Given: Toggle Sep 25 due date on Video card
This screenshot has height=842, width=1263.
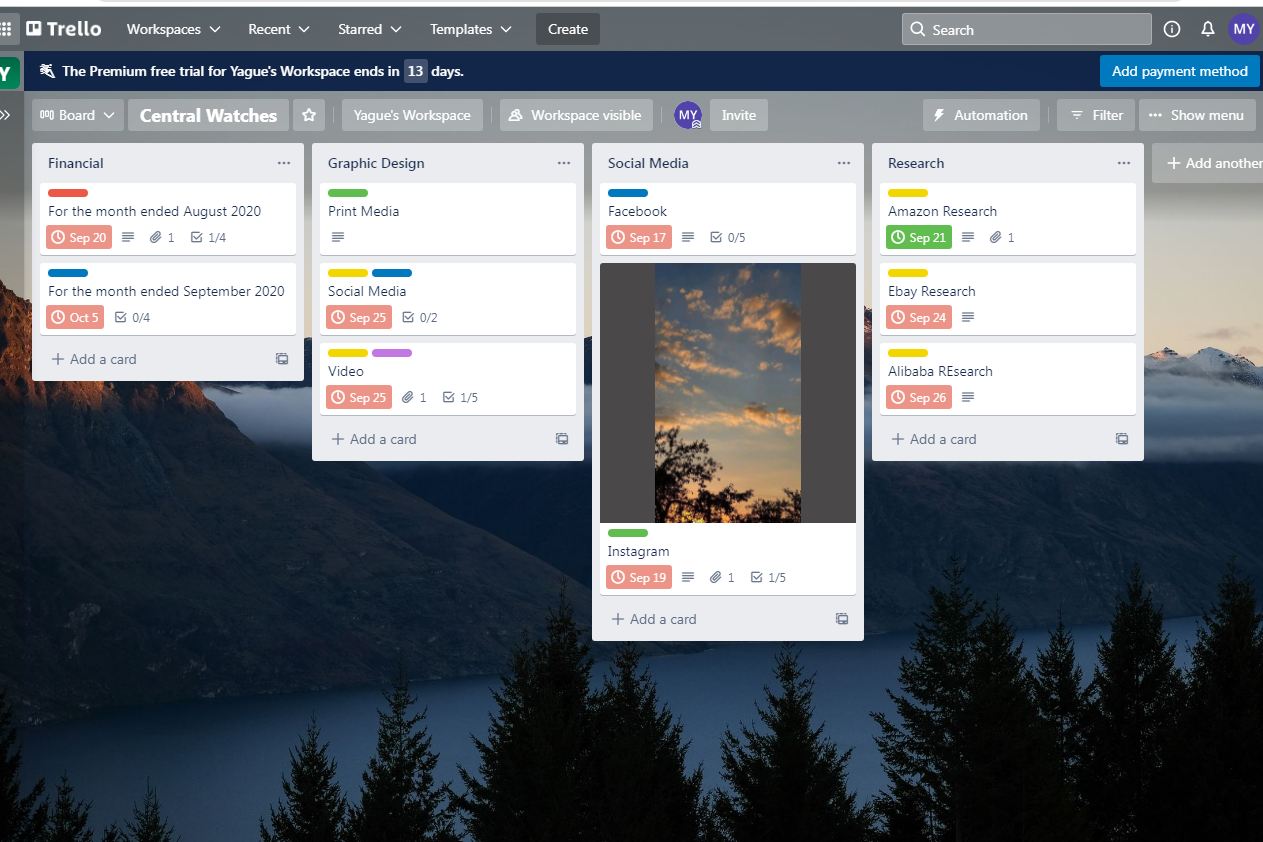Looking at the screenshot, I should tap(359, 397).
